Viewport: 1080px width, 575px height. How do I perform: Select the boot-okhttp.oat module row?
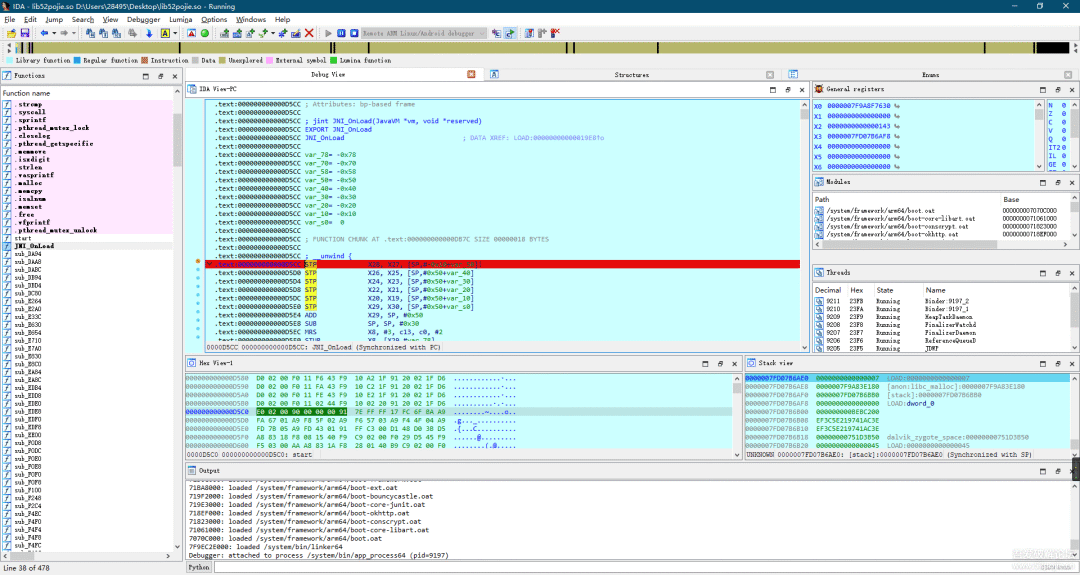pyautogui.click(x=941, y=234)
